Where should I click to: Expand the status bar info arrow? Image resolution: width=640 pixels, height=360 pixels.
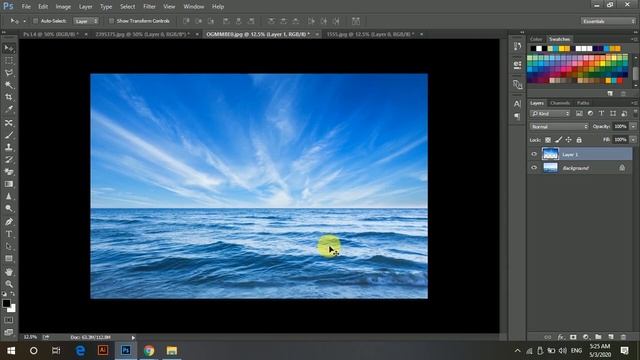133,338
